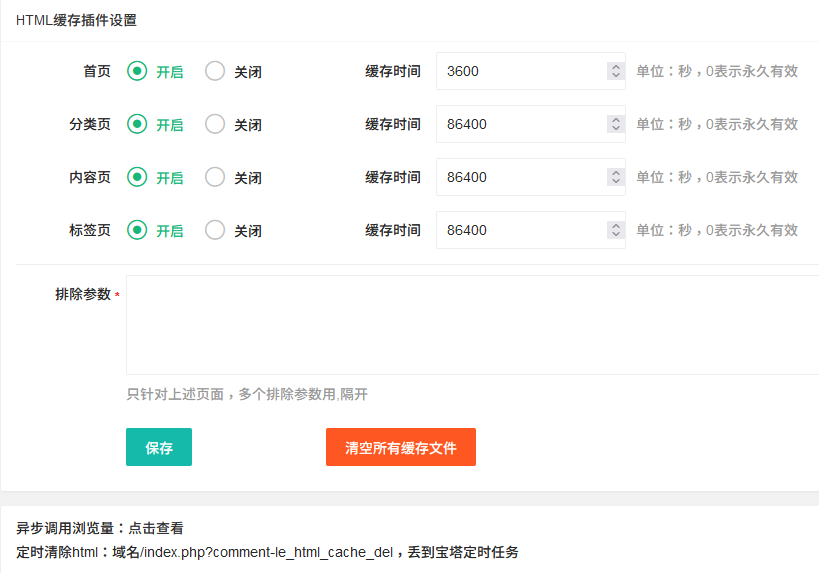Click the green 保存 button
This screenshot has width=819, height=573.
point(159,447)
